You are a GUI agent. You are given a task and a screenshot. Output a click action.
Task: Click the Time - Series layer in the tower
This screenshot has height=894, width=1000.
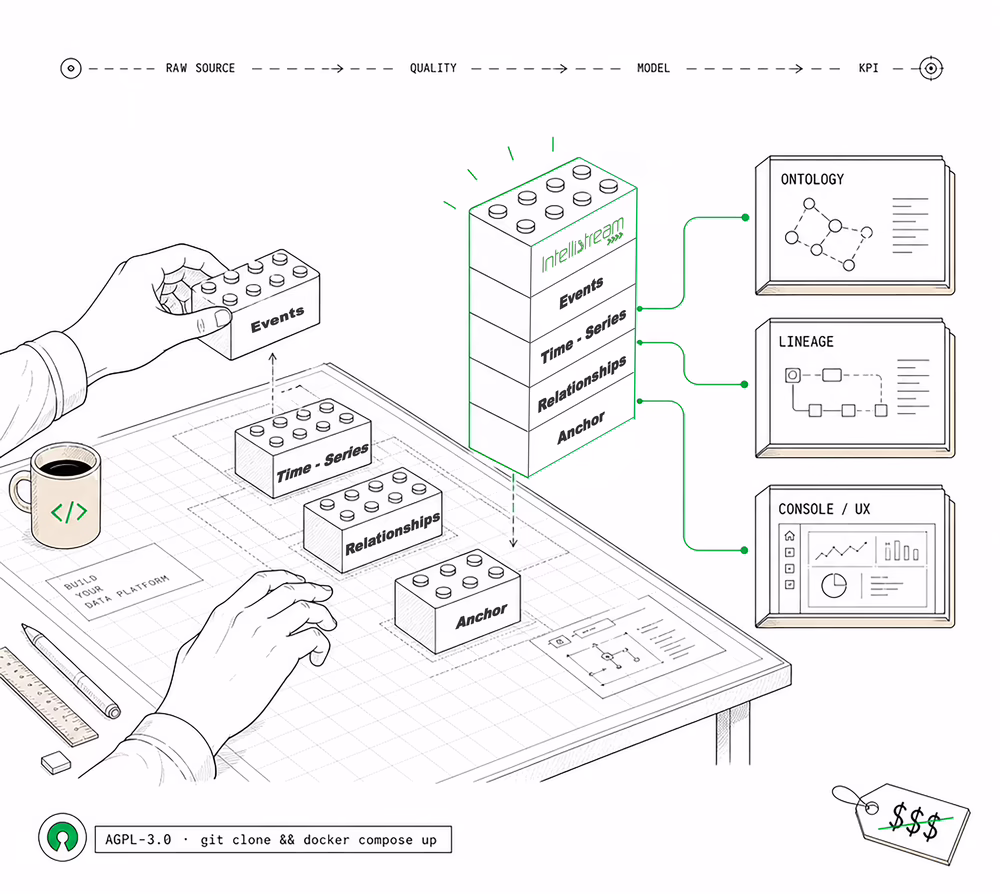pyautogui.click(x=584, y=337)
